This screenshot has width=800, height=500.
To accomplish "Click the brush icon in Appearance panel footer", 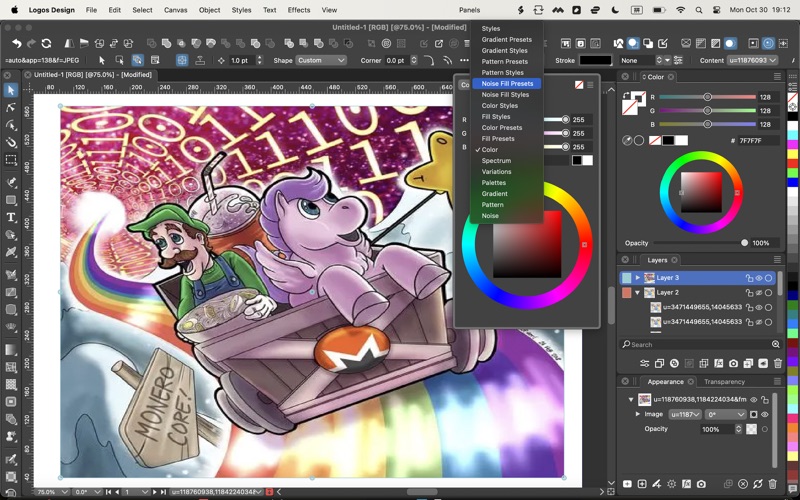I will point(657,484).
